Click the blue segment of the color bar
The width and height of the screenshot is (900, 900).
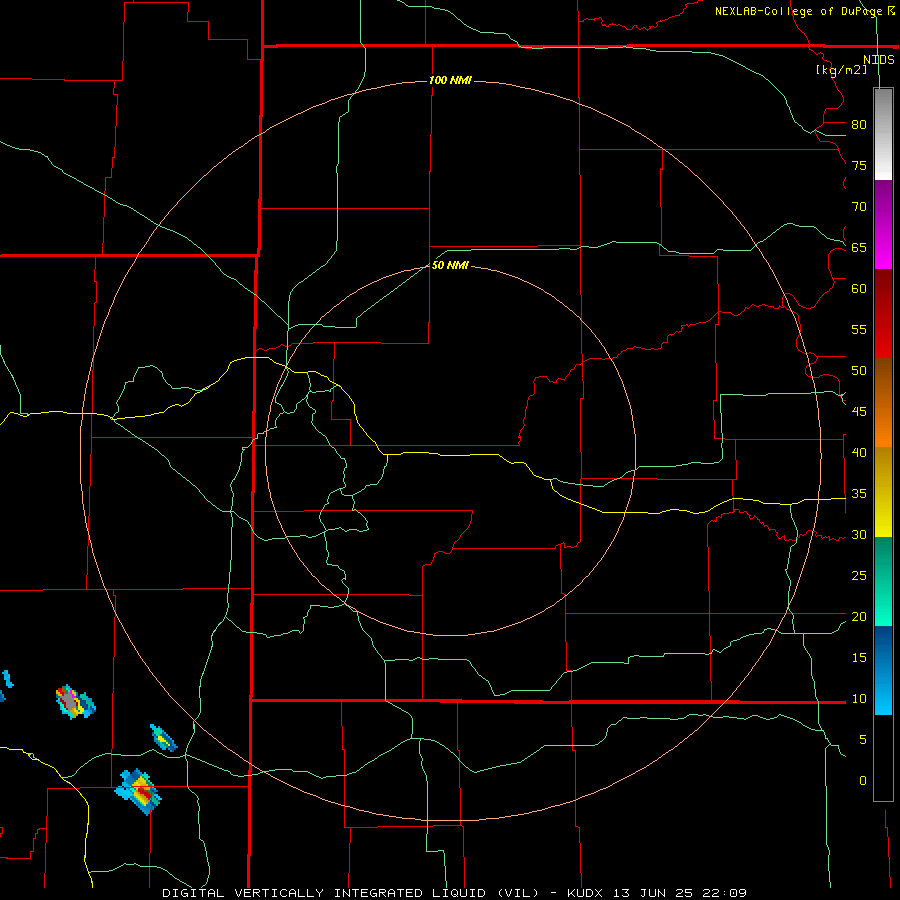click(883, 670)
